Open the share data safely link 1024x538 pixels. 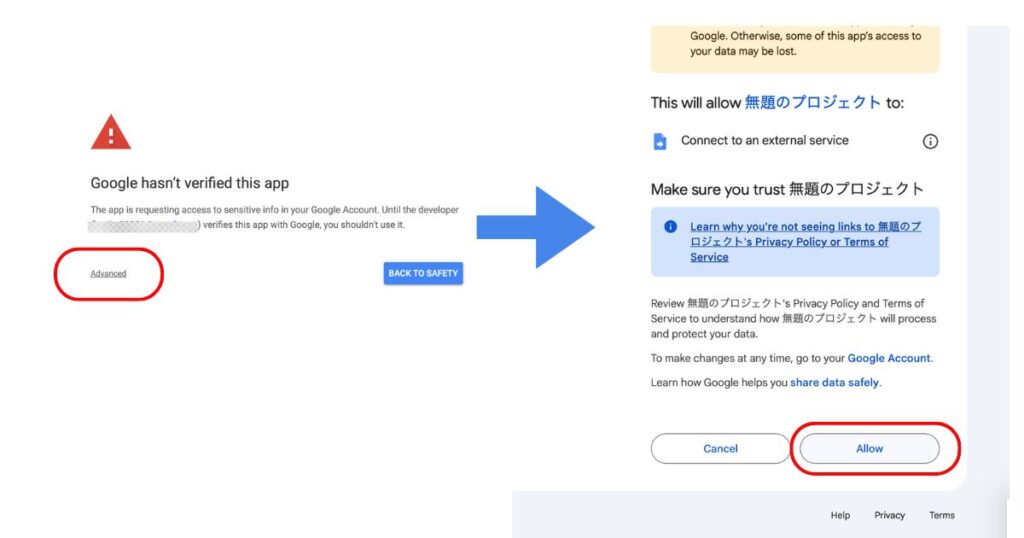coord(835,383)
